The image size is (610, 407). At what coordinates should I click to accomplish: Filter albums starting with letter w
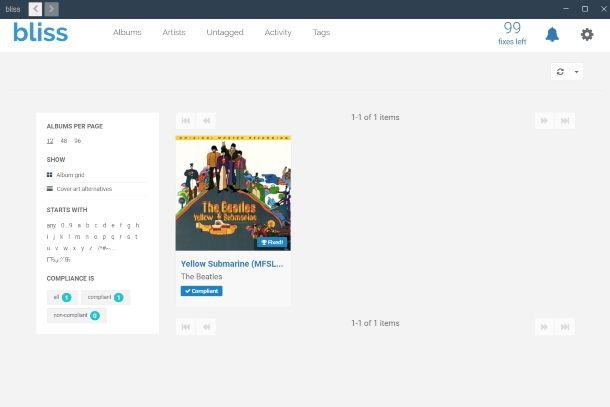point(65,248)
